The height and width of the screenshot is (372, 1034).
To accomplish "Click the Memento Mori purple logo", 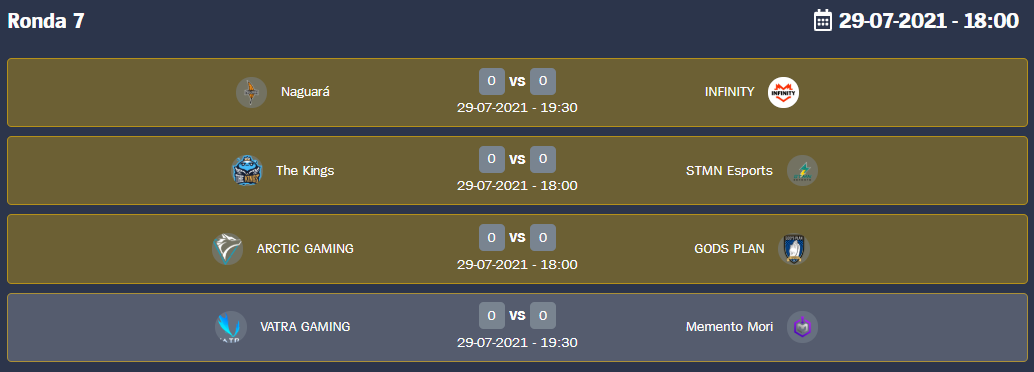I will pyautogui.click(x=802, y=326).
